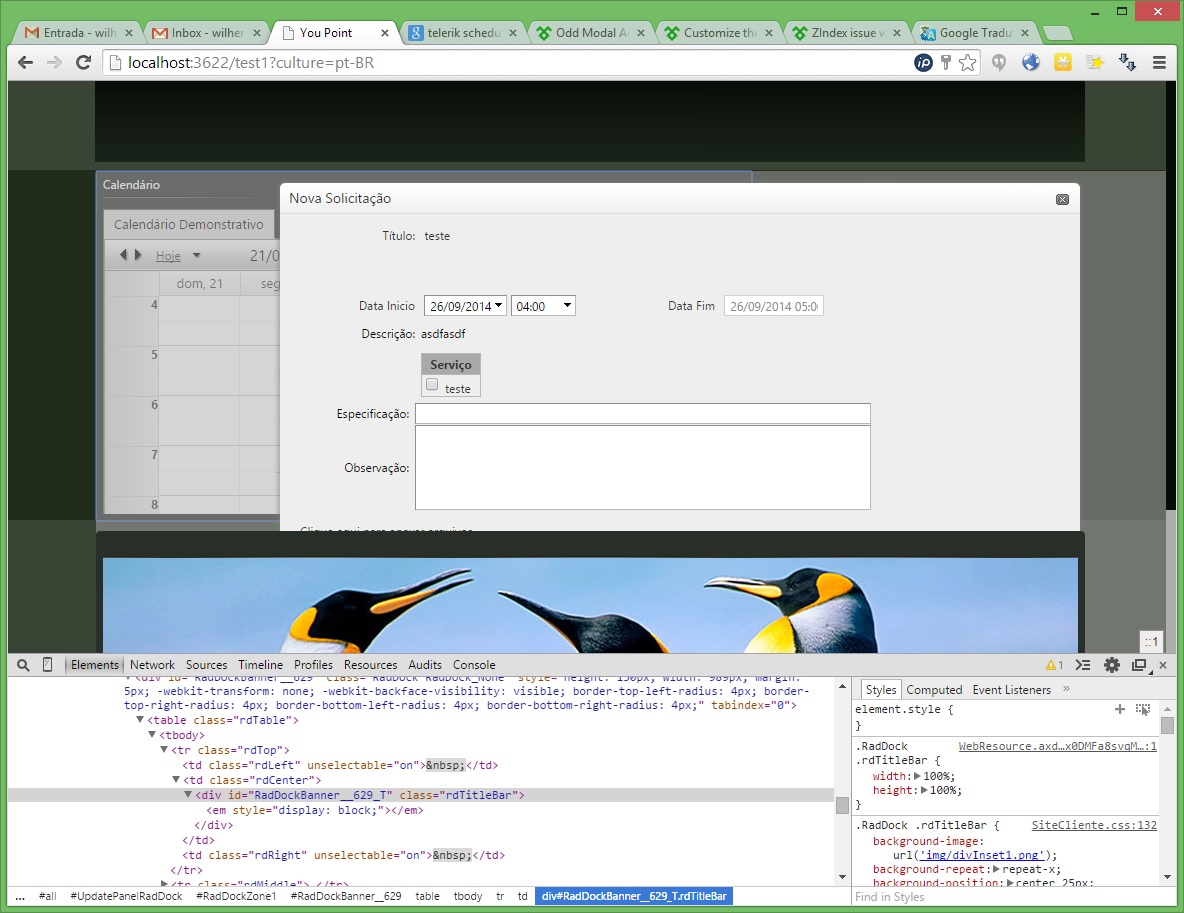Click the Observação text area
The width and height of the screenshot is (1184, 913).
pos(643,467)
